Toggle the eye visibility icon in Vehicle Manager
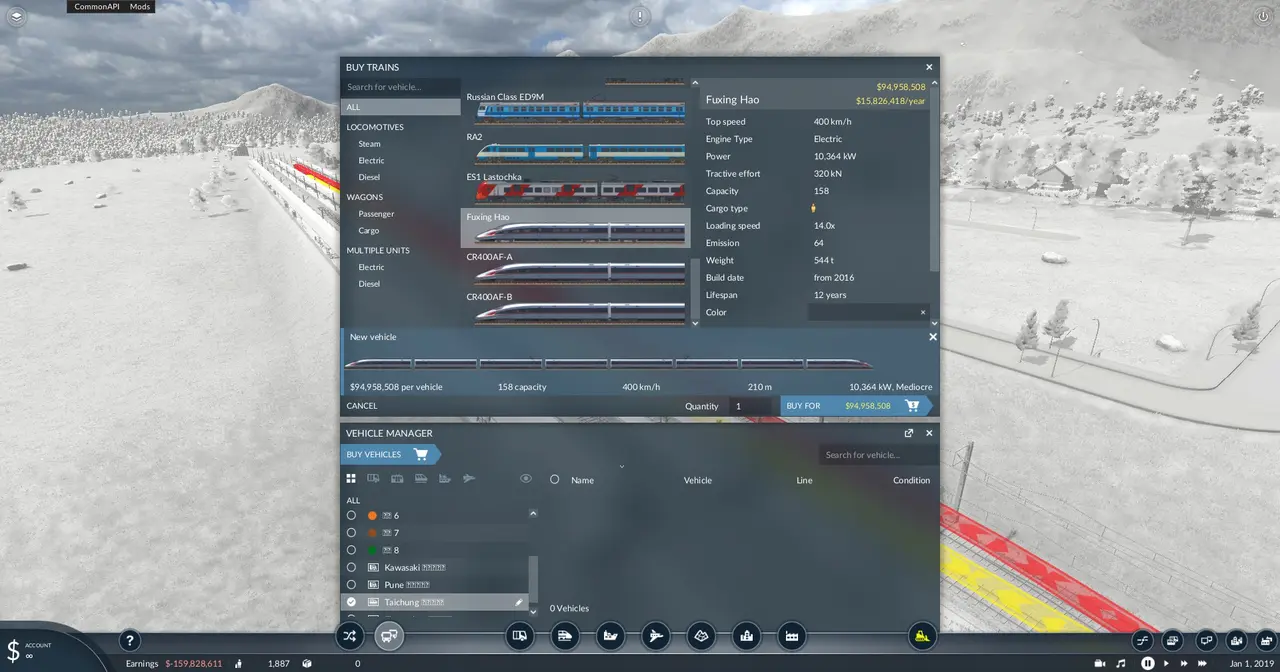1280x672 pixels. click(526, 479)
